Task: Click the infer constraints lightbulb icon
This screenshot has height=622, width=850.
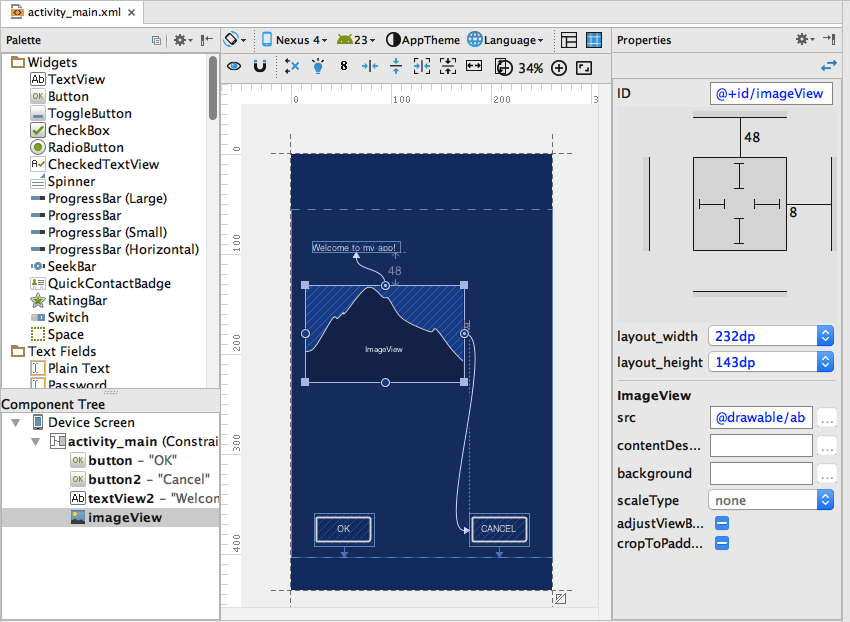Action: point(318,66)
